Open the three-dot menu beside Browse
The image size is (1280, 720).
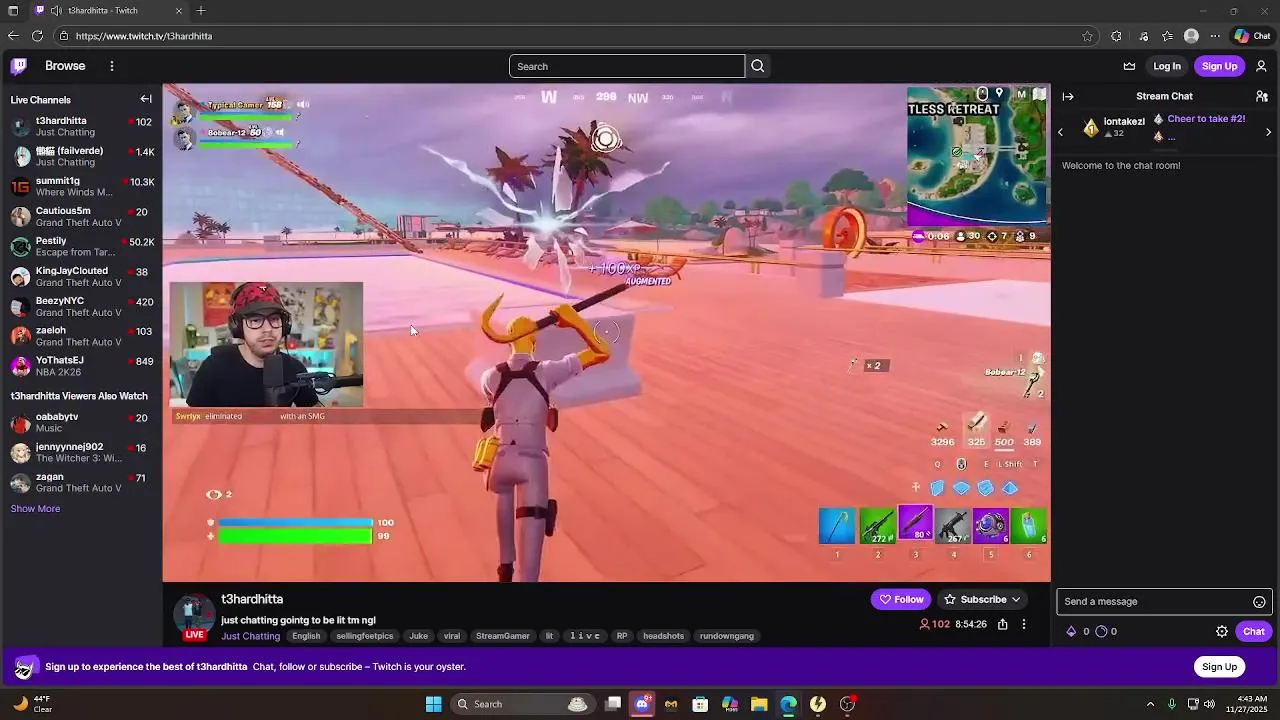112,66
